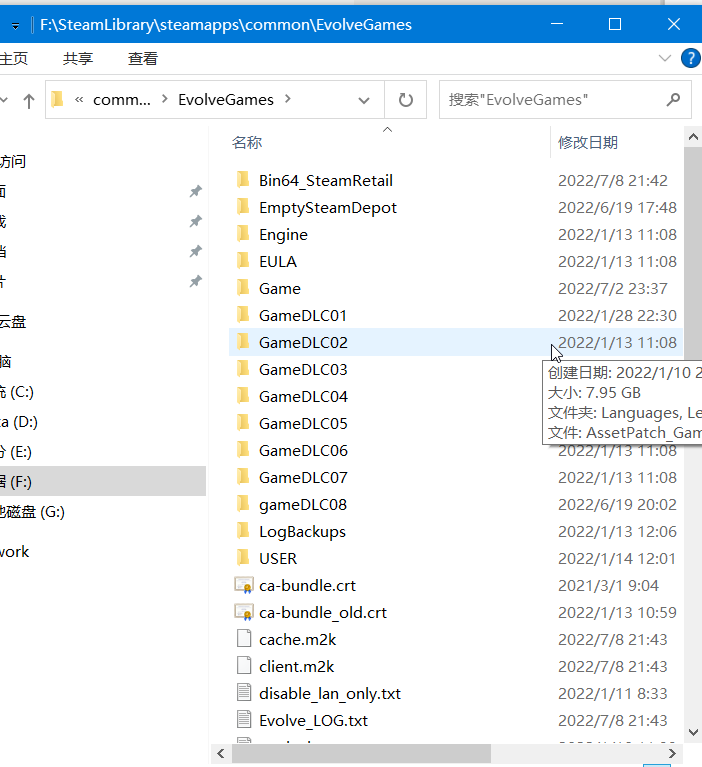Select the GameDLC03 folder icon

(243, 369)
